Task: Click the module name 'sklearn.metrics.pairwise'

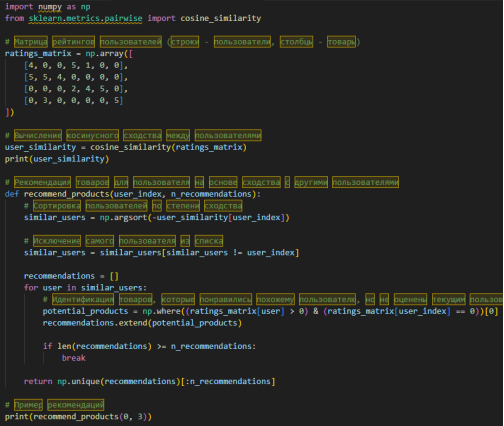Action: 85,18
